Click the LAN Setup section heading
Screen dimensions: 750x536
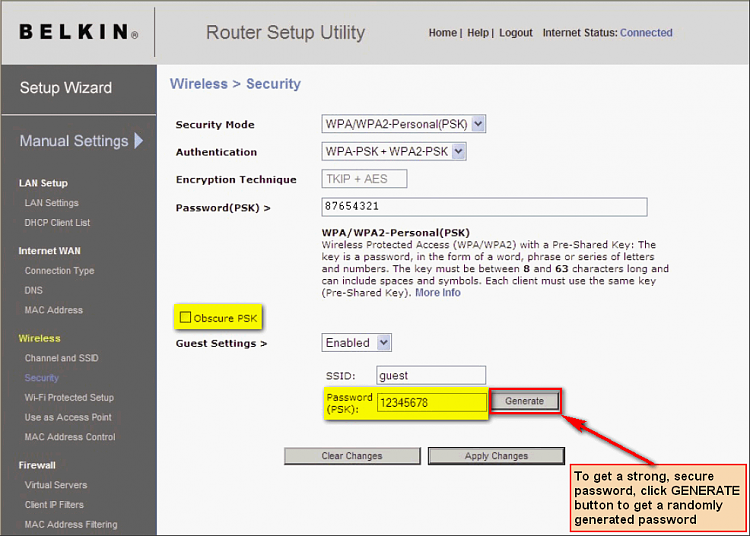43,183
